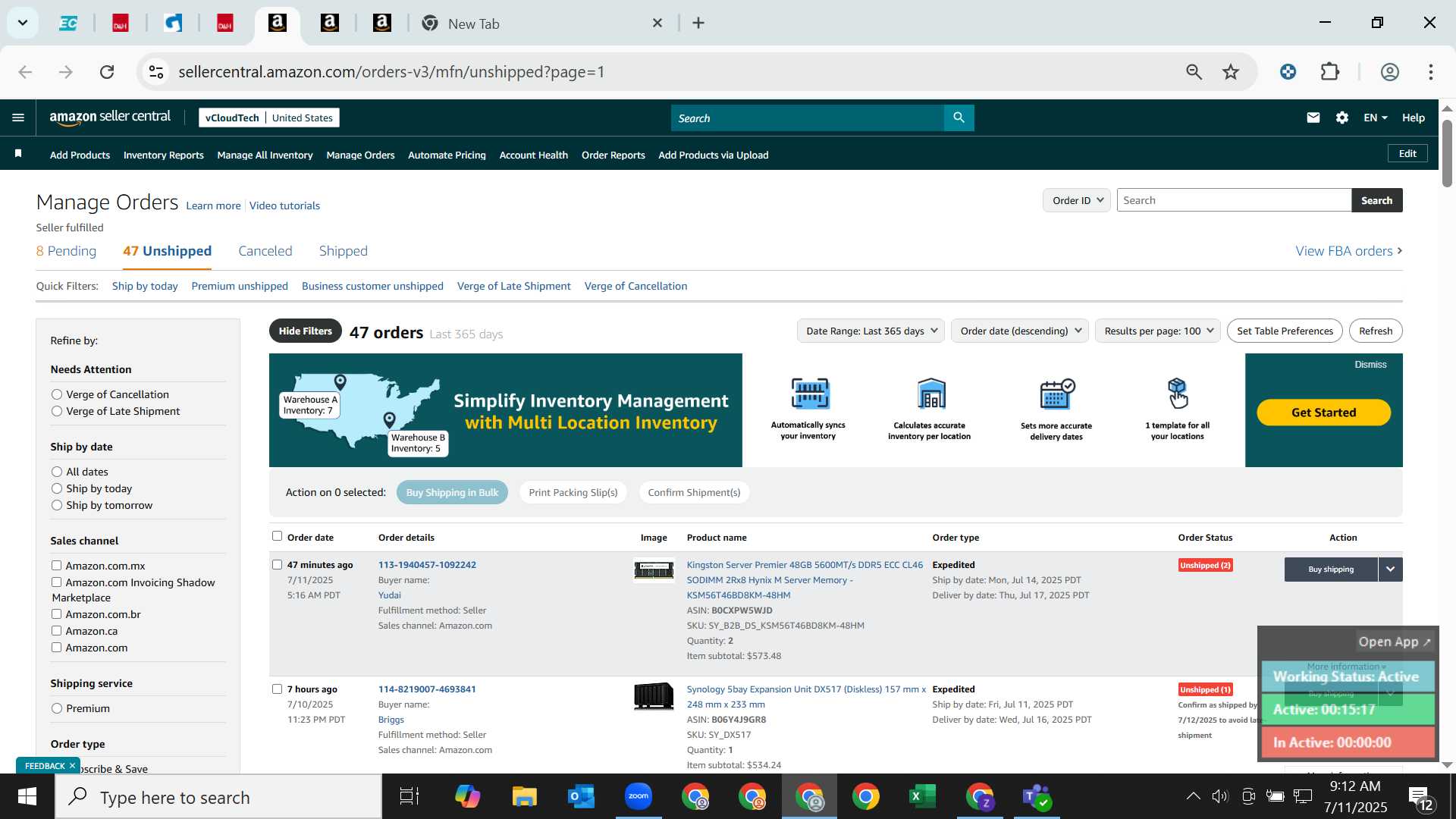Expand the EN language dropdown
Image resolution: width=1456 pixels, height=819 pixels.
(1375, 118)
